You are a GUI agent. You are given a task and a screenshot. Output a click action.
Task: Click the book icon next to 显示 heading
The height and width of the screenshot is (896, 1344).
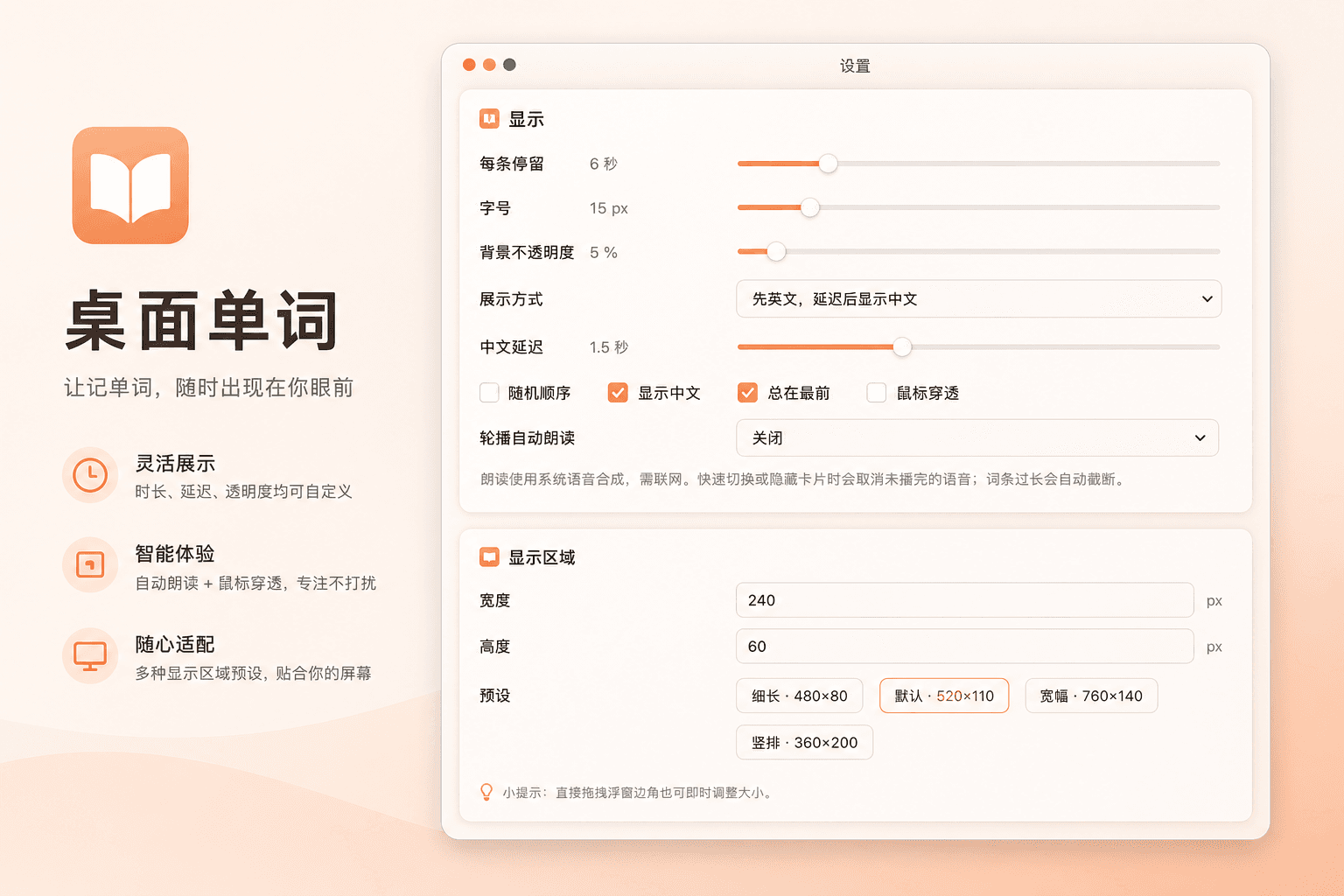(x=489, y=119)
